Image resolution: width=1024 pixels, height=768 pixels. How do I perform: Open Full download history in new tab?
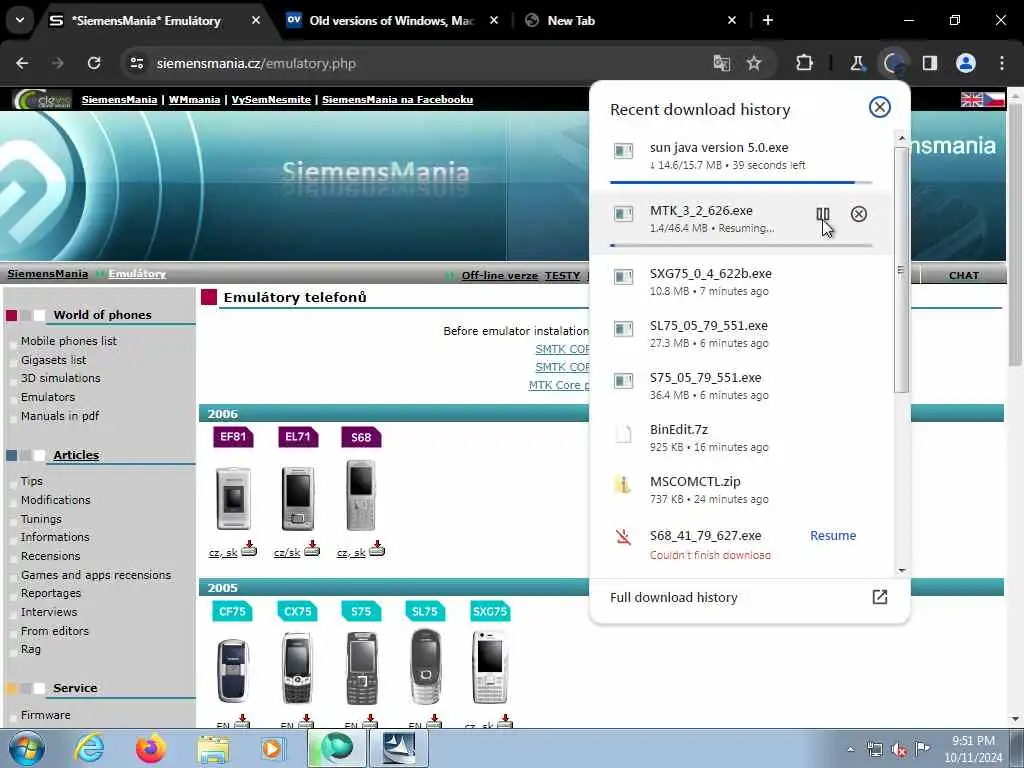880,597
